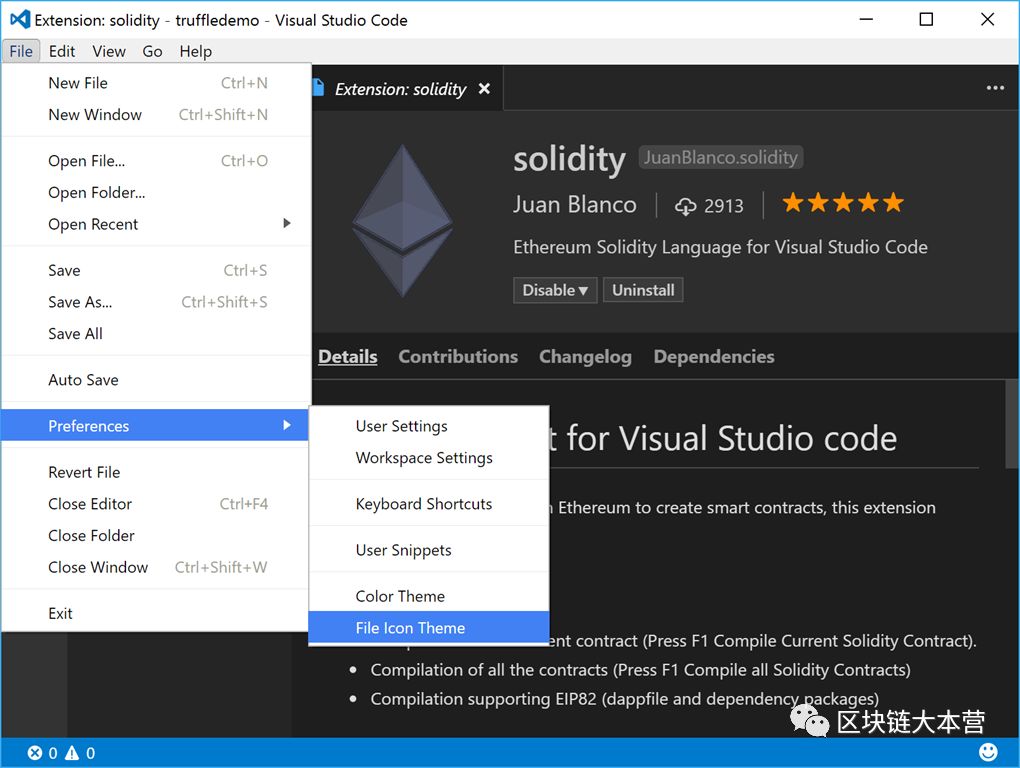Click the Juan Blanco publisher link

pos(574,205)
